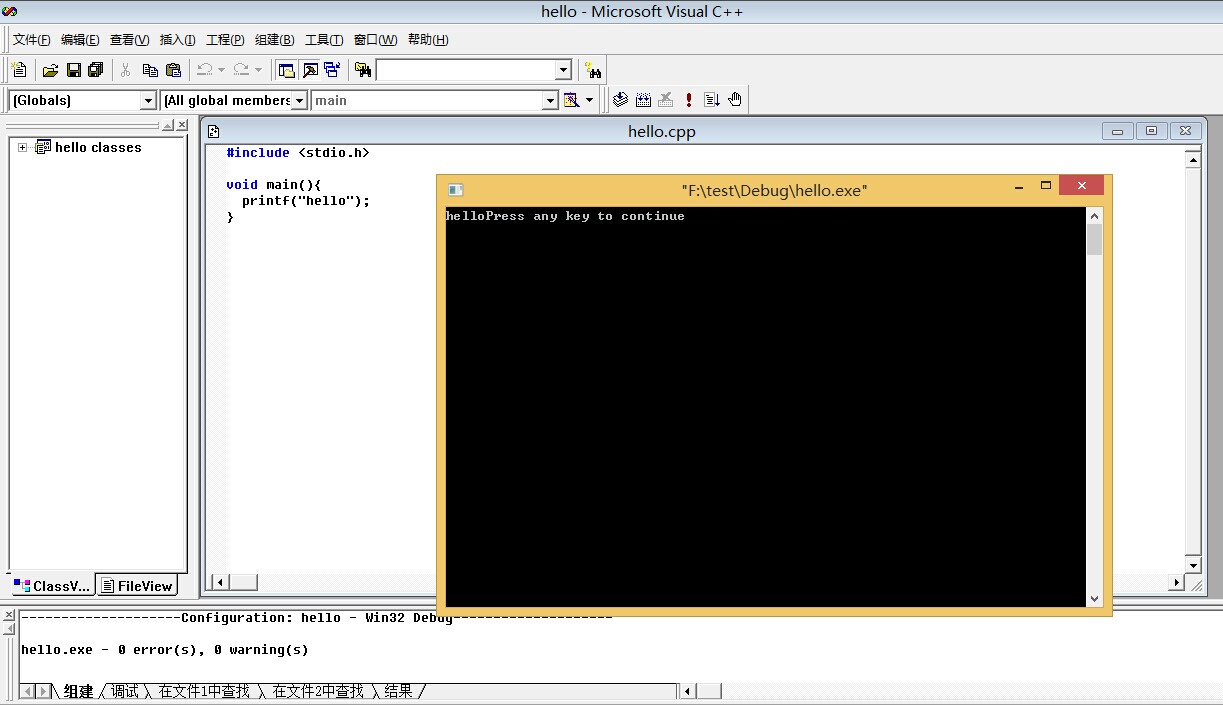Open the Window List
The width and height of the screenshot is (1223, 705).
[x=332, y=70]
